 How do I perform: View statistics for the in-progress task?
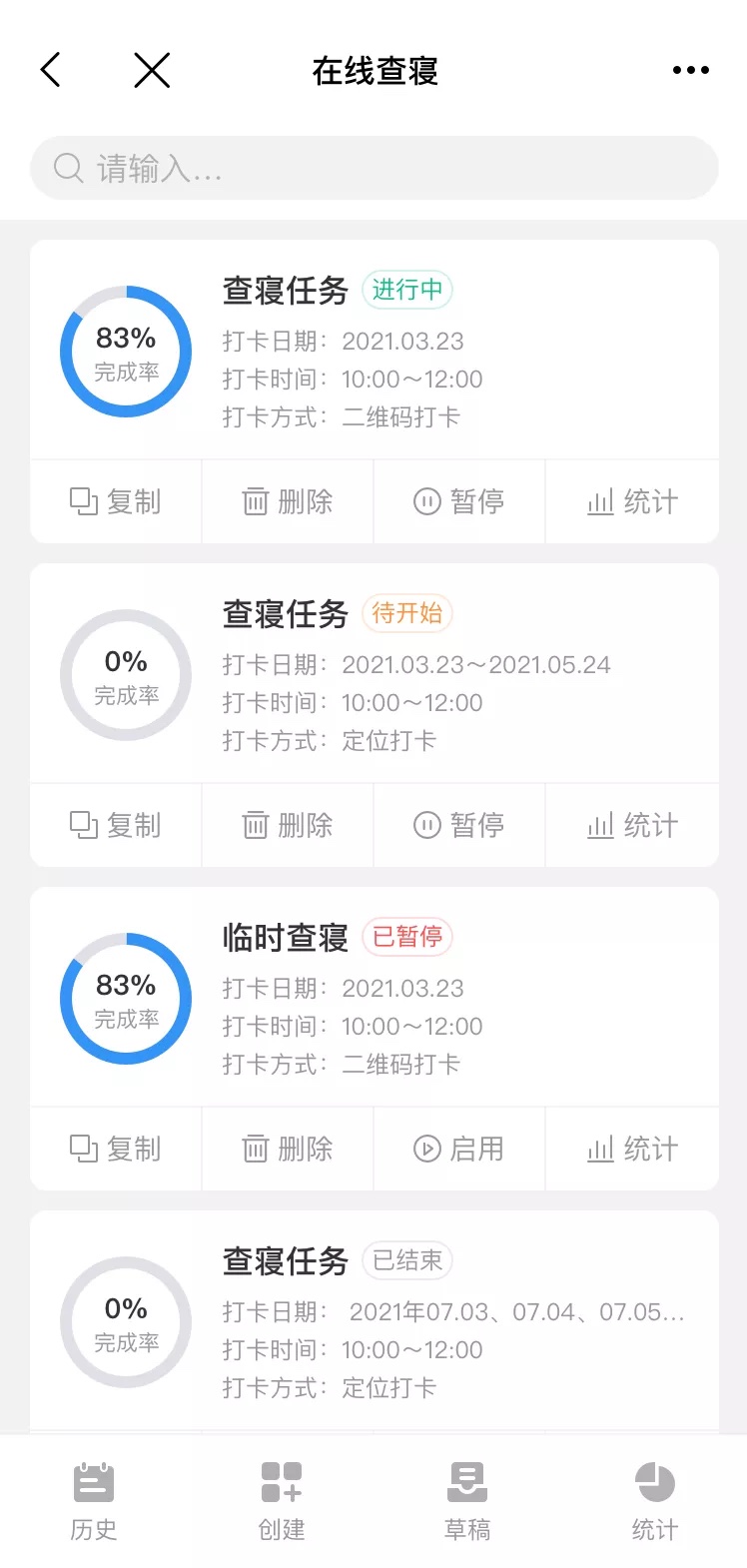coord(632,501)
